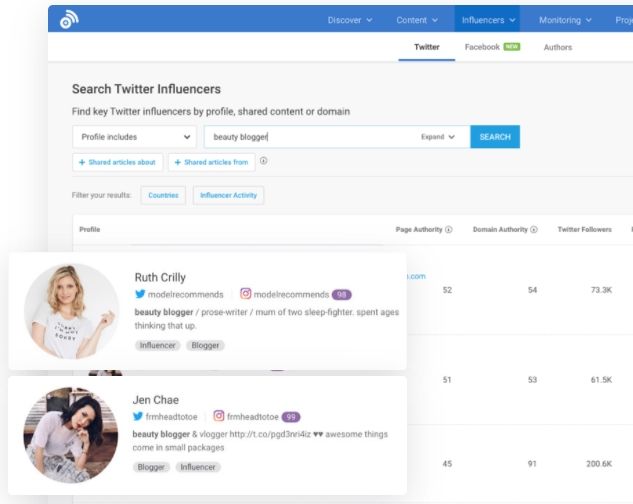Click the Twitter Followers column header
Image resolution: width=633 pixels, height=504 pixels.
coord(585,229)
